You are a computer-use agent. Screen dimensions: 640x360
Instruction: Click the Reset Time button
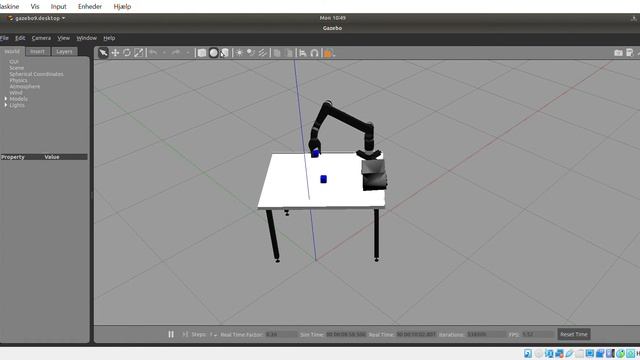click(x=573, y=334)
